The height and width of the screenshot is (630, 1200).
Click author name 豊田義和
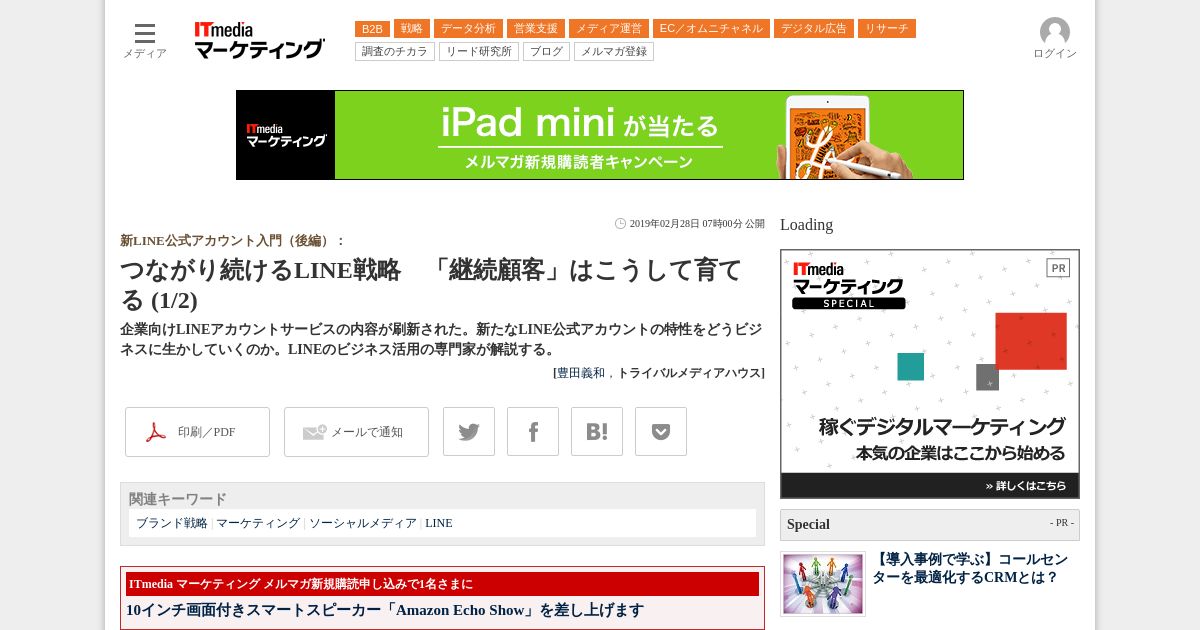(581, 373)
